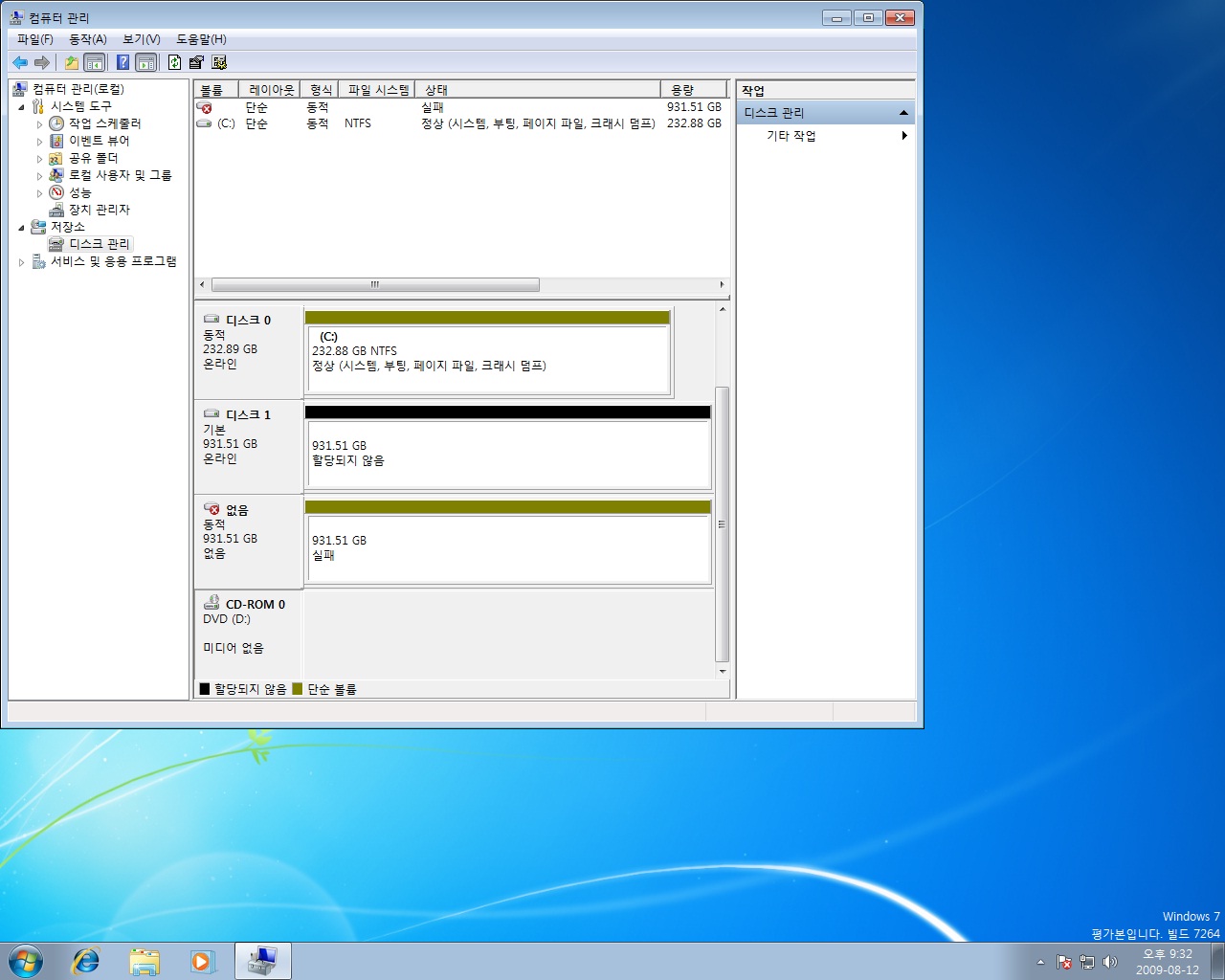Expand the 공유 폴더 node arrow
This screenshot has width=1225, height=980.
pos(39,158)
